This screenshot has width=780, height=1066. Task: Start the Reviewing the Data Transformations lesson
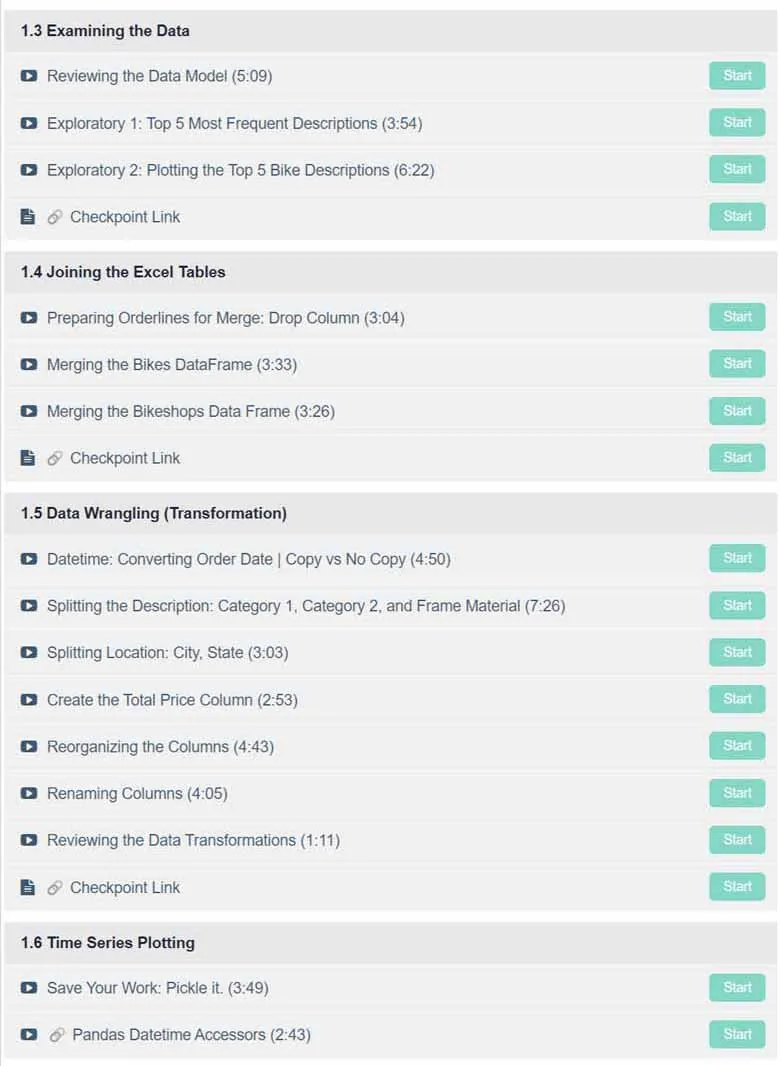pyautogui.click(x=737, y=840)
